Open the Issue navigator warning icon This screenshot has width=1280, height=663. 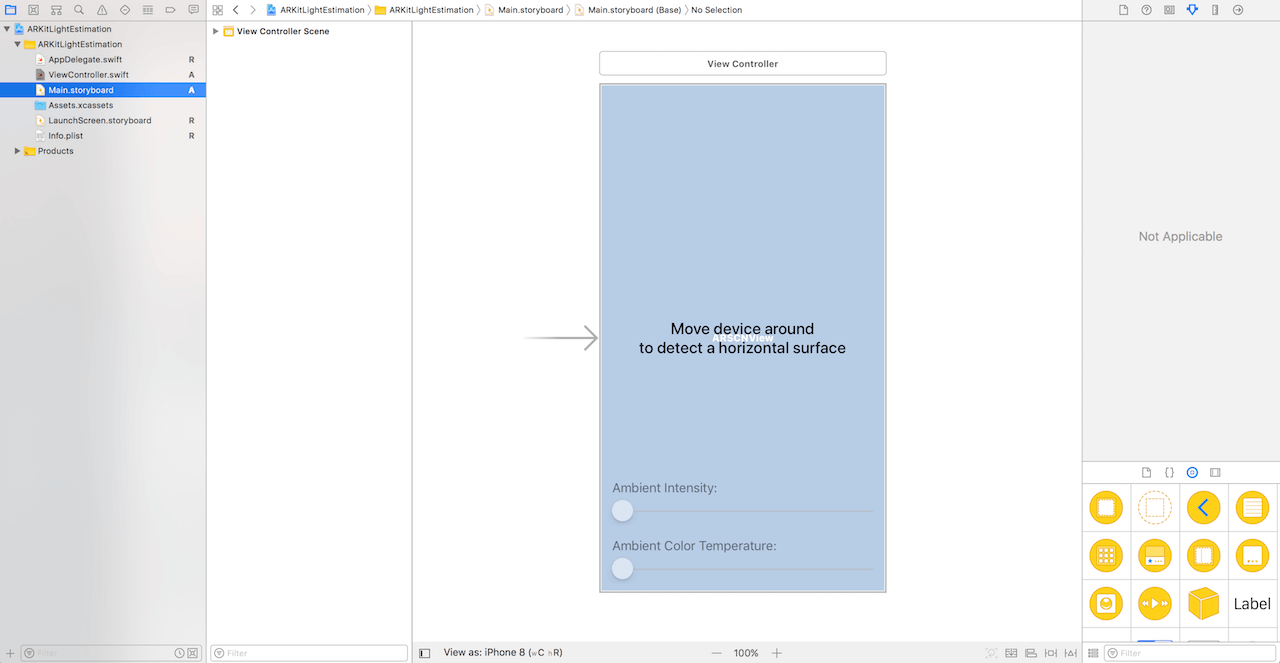(102, 10)
